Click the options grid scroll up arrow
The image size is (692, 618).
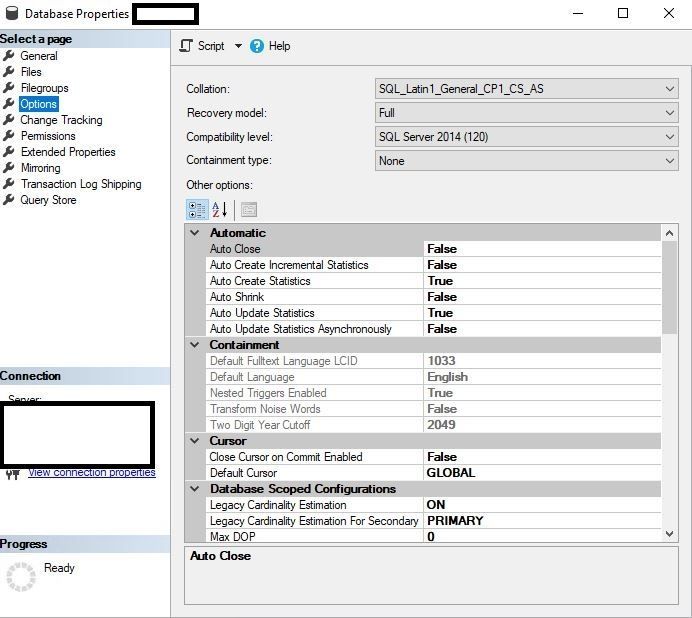669,233
